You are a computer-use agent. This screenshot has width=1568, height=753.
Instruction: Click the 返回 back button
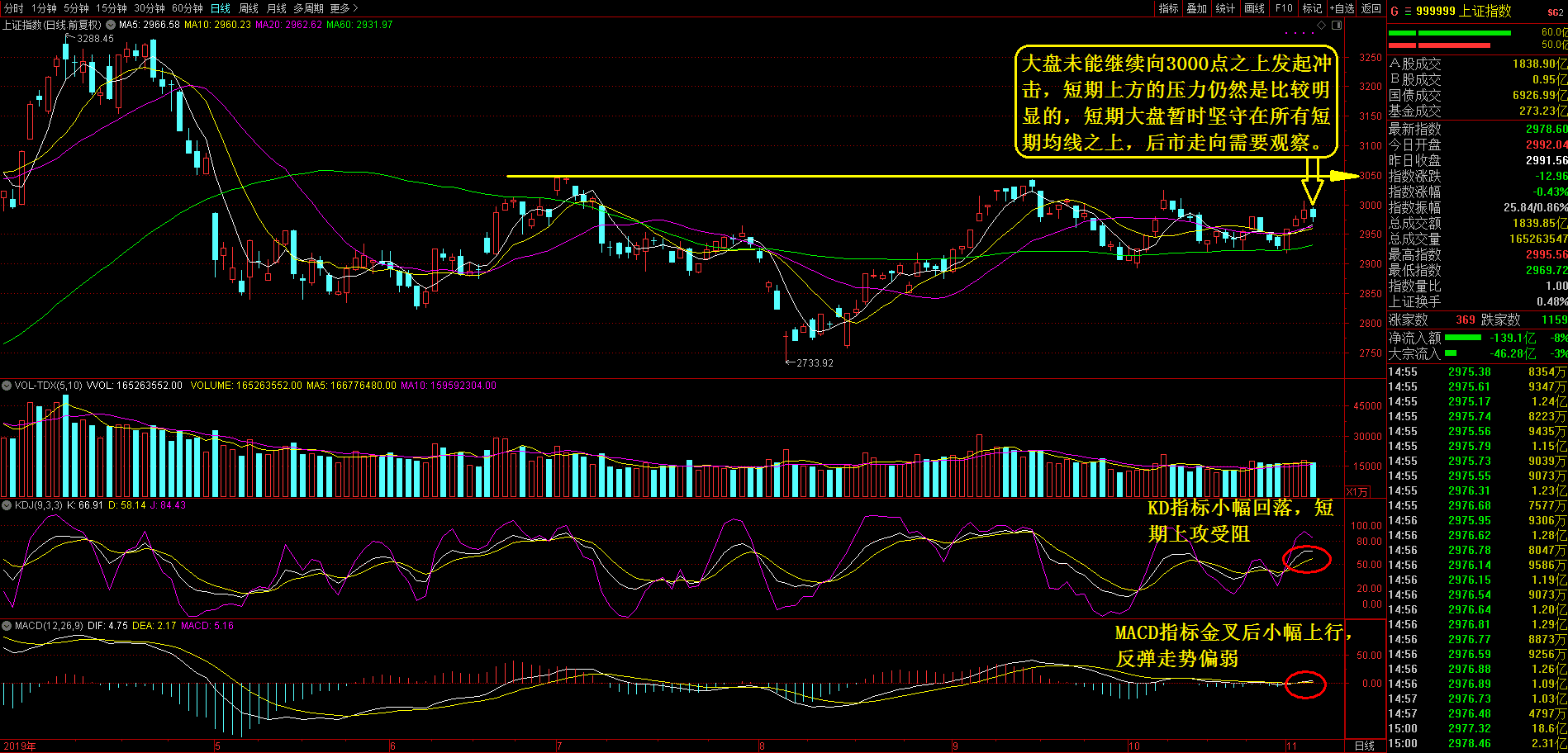coord(1371,8)
